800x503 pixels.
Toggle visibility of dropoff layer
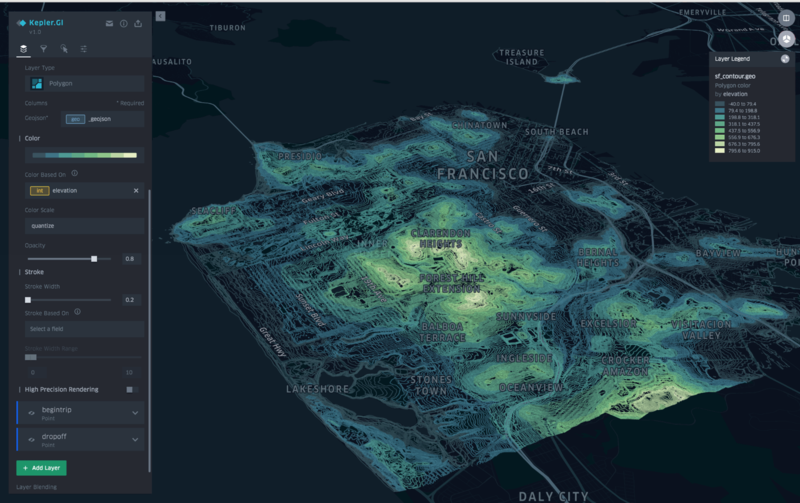pos(32,439)
